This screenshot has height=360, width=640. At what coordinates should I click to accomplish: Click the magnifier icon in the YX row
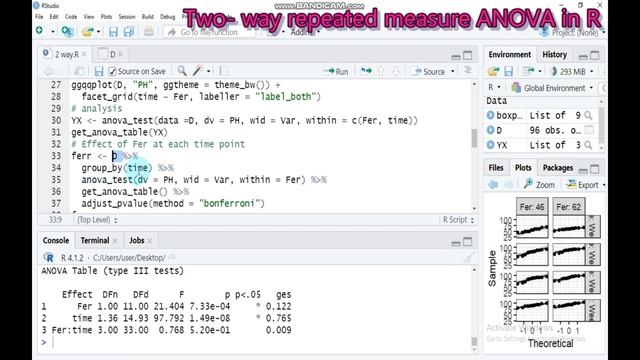click(x=588, y=145)
